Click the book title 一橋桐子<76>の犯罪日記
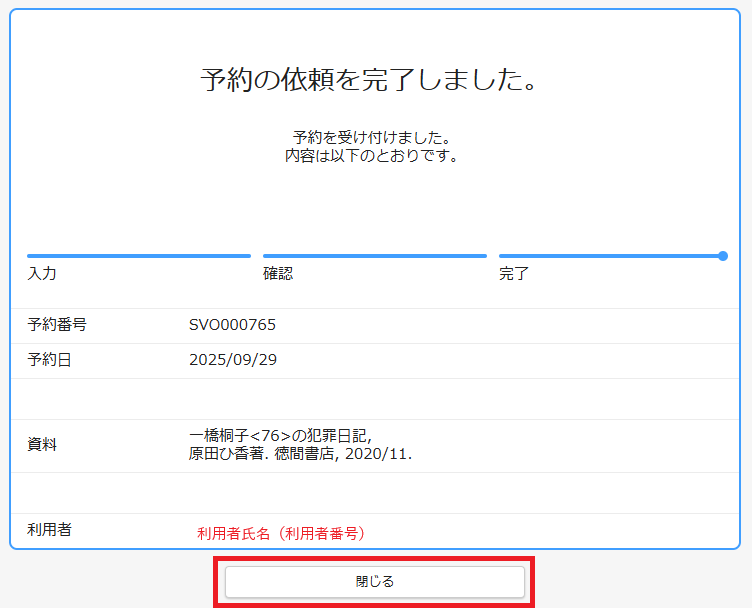This screenshot has height=608, width=752. click(x=280, y=436)
